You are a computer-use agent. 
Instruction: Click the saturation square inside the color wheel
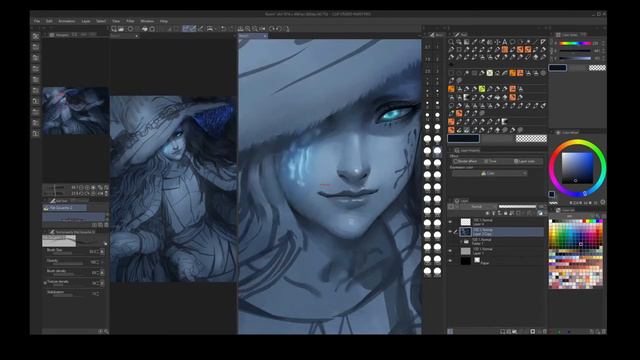click(x=577, y=168)
